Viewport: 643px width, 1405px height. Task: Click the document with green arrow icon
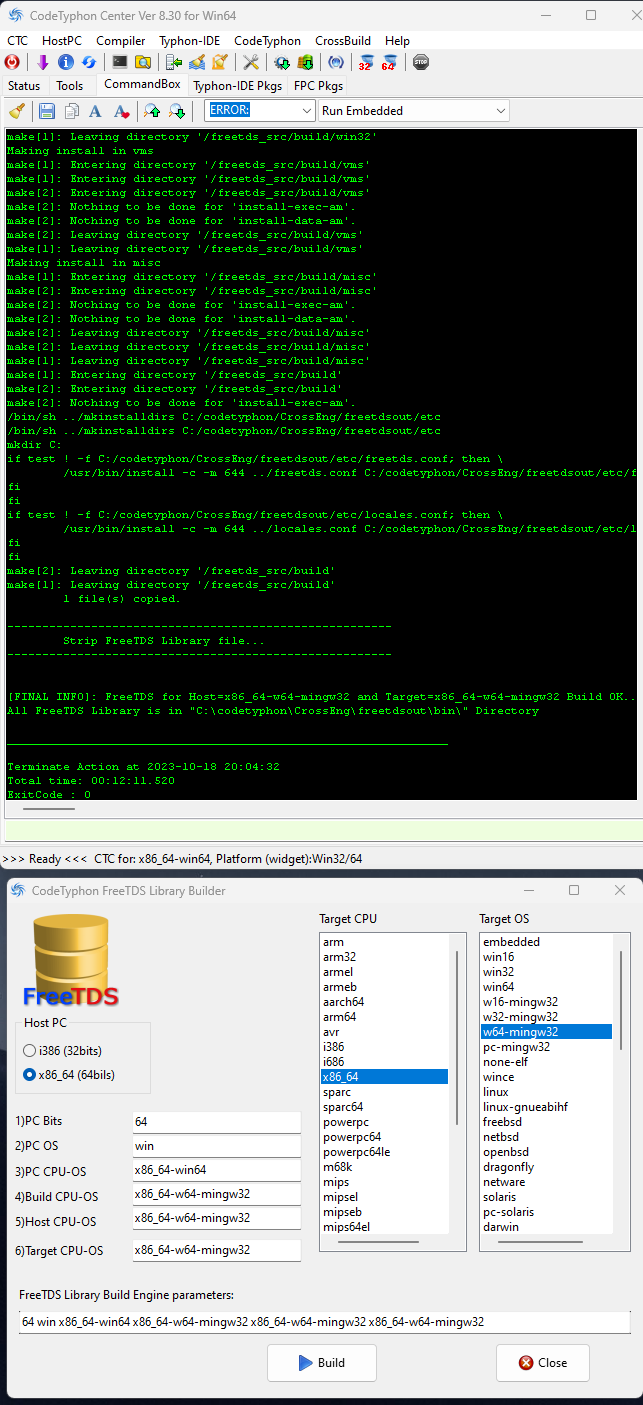174,62
